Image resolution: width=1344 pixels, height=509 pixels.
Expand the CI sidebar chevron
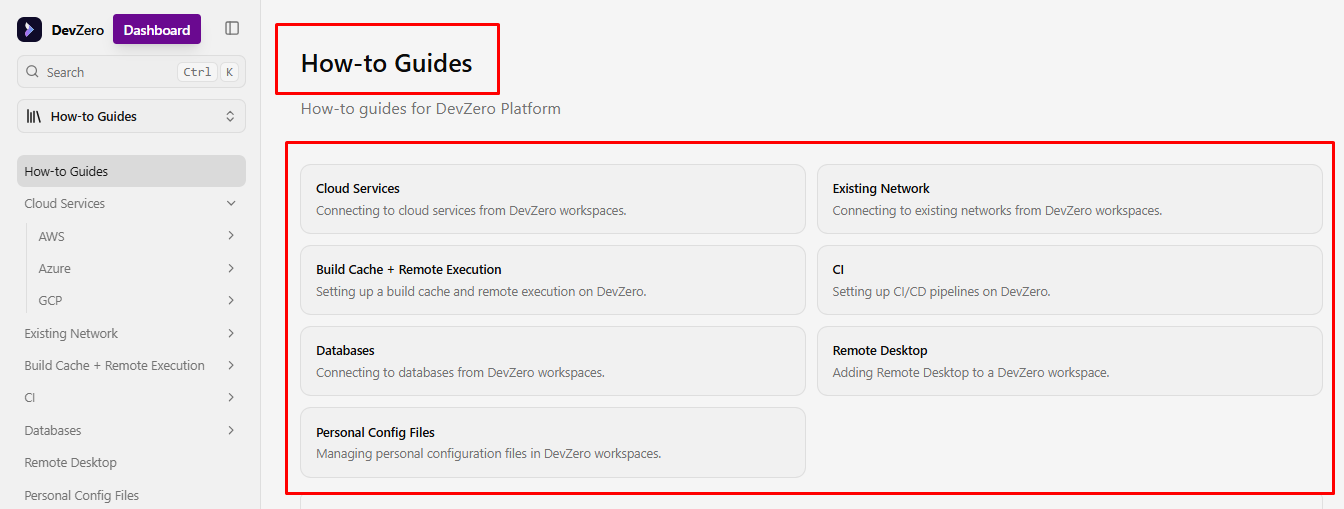tap(231, 397)
